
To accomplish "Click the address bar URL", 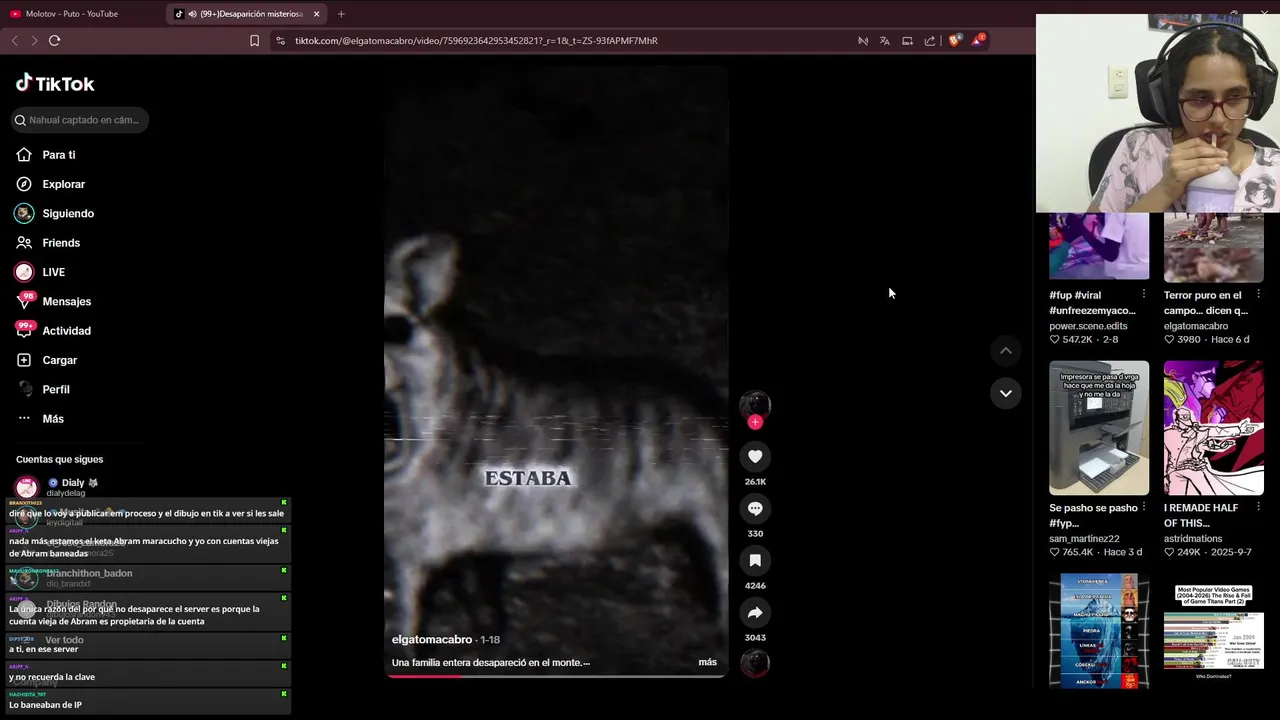I will 476,41.
